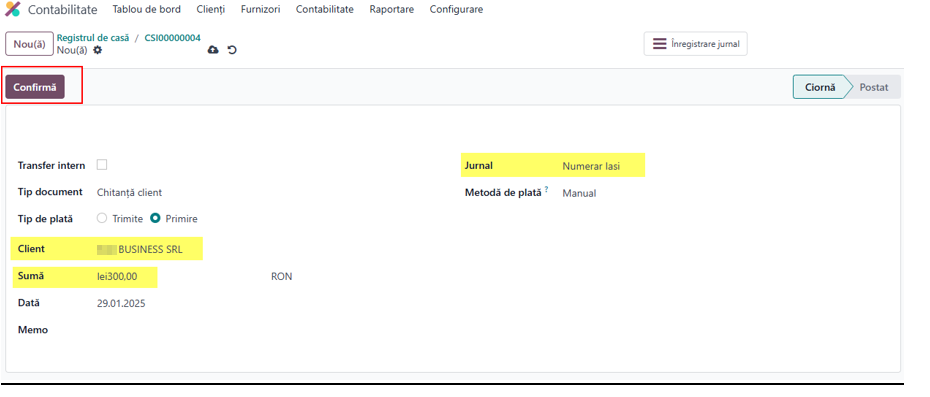Open the Client field BUSINESS SRL dropdown
This screenshot has width=930, height=397.
pos(148,250)
